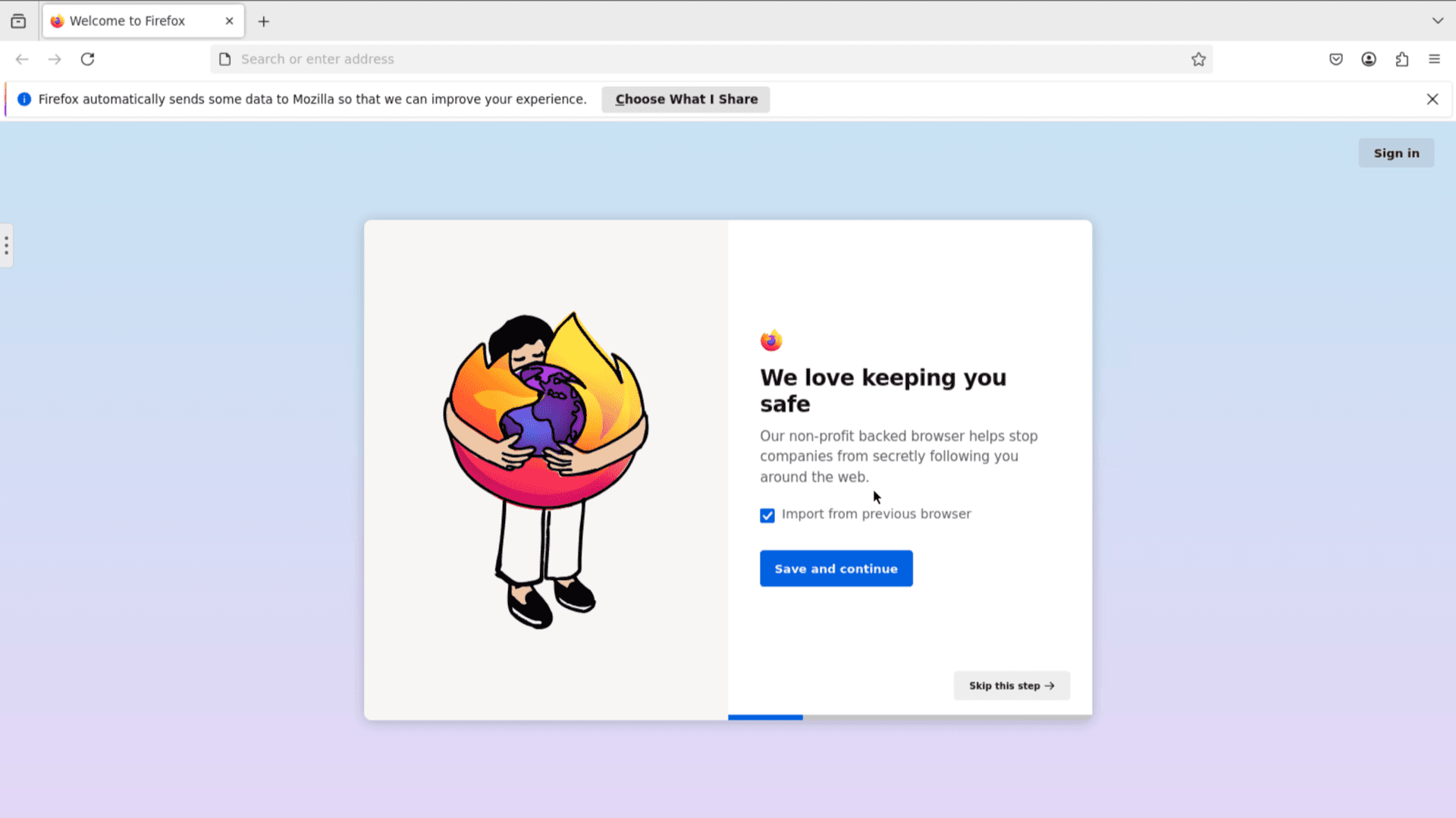Click the Firefox hugging globe illustration
The height and width of the screenshot is (818, 1456).
pos(546,470)
